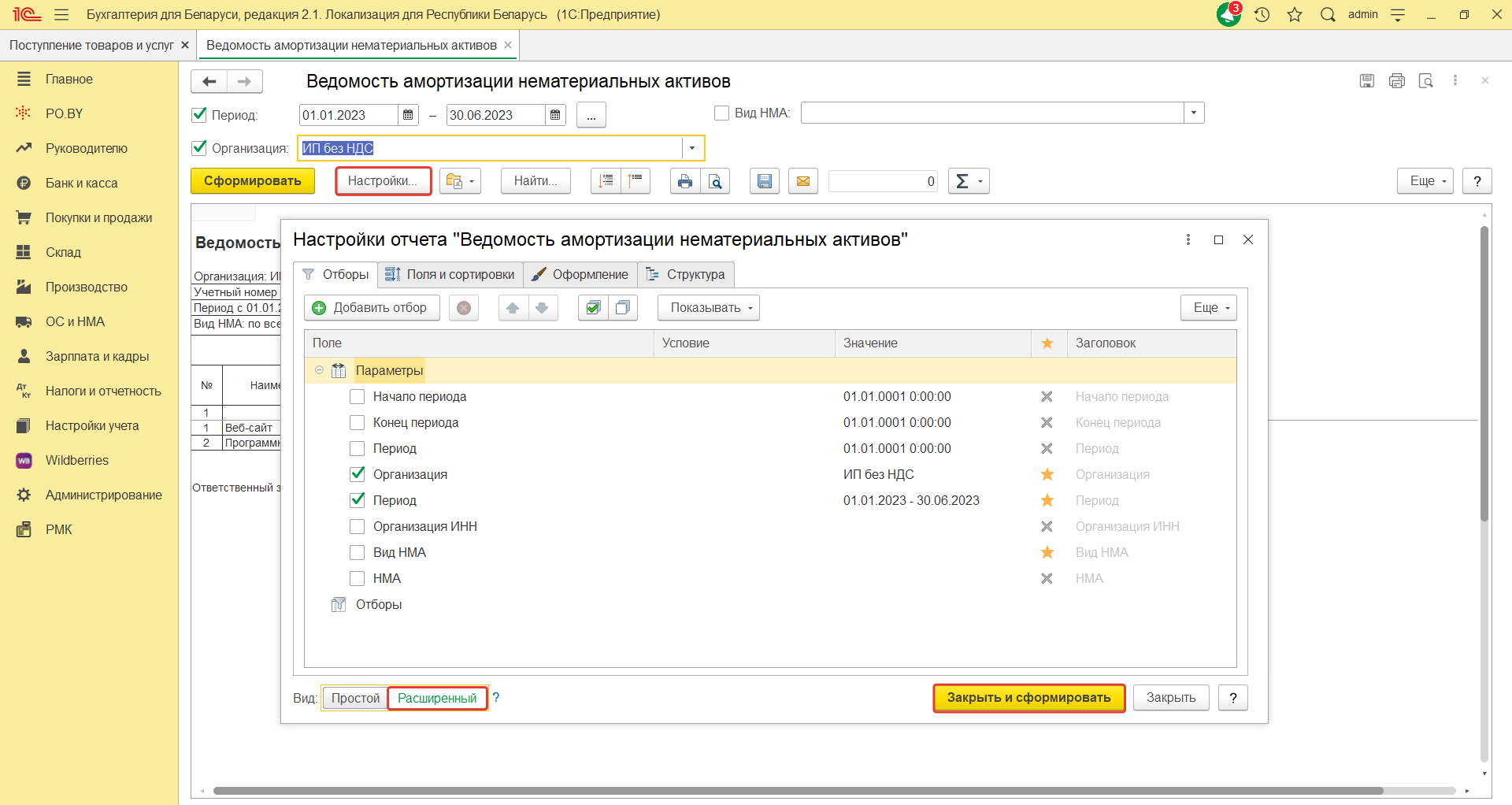
Task: Add the report to favorites star
Action: point(1295,14)
